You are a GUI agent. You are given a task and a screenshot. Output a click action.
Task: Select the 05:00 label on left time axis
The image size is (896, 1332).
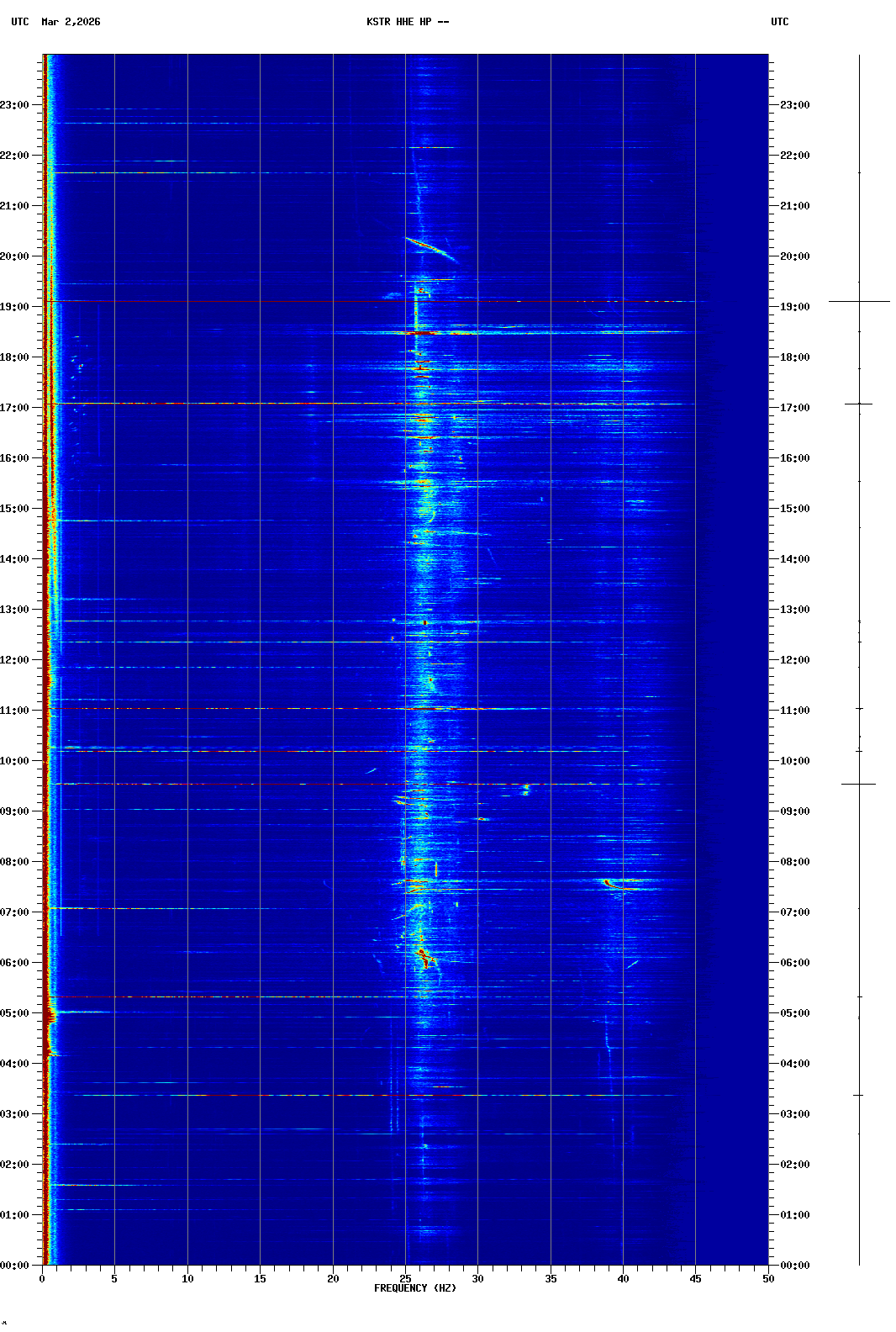pyautogui.click(x=15, y=1013)
